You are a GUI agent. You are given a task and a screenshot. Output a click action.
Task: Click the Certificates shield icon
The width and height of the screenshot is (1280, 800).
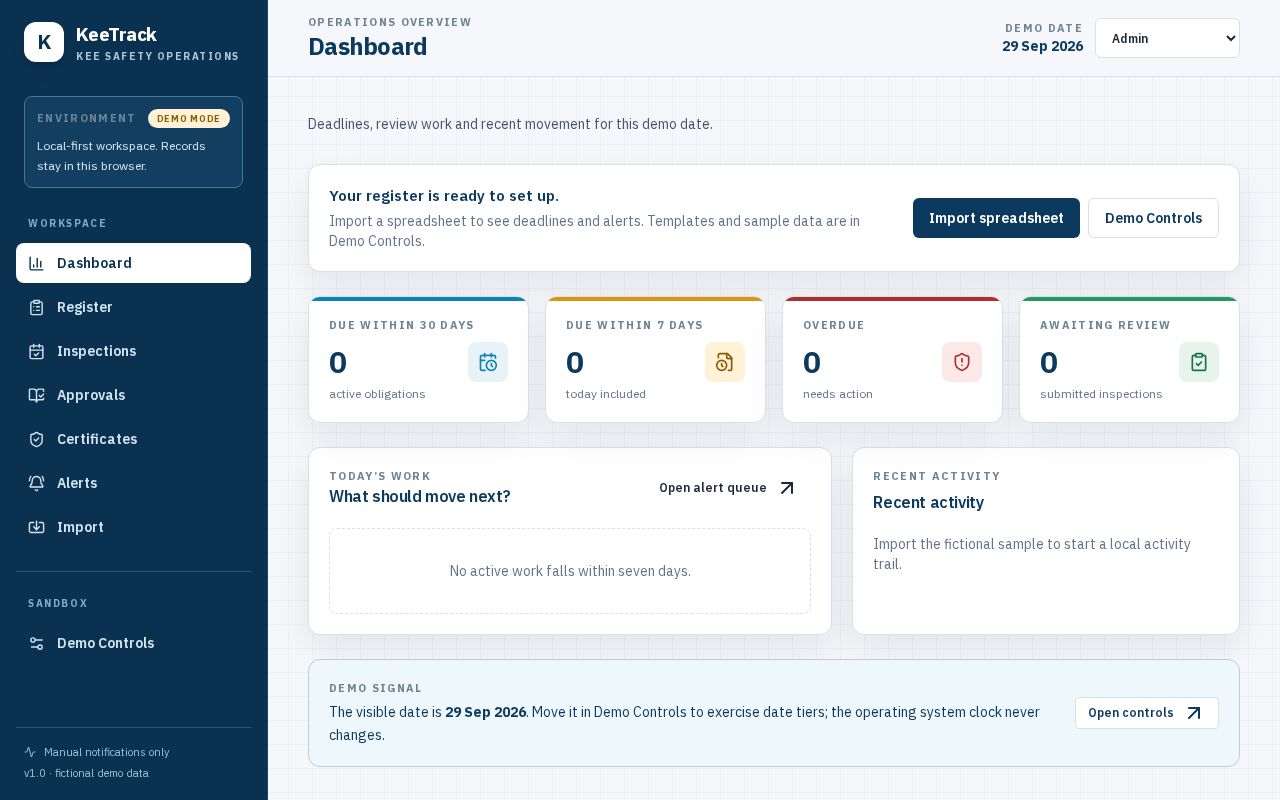pyautogui.click(x=36, y=439)
